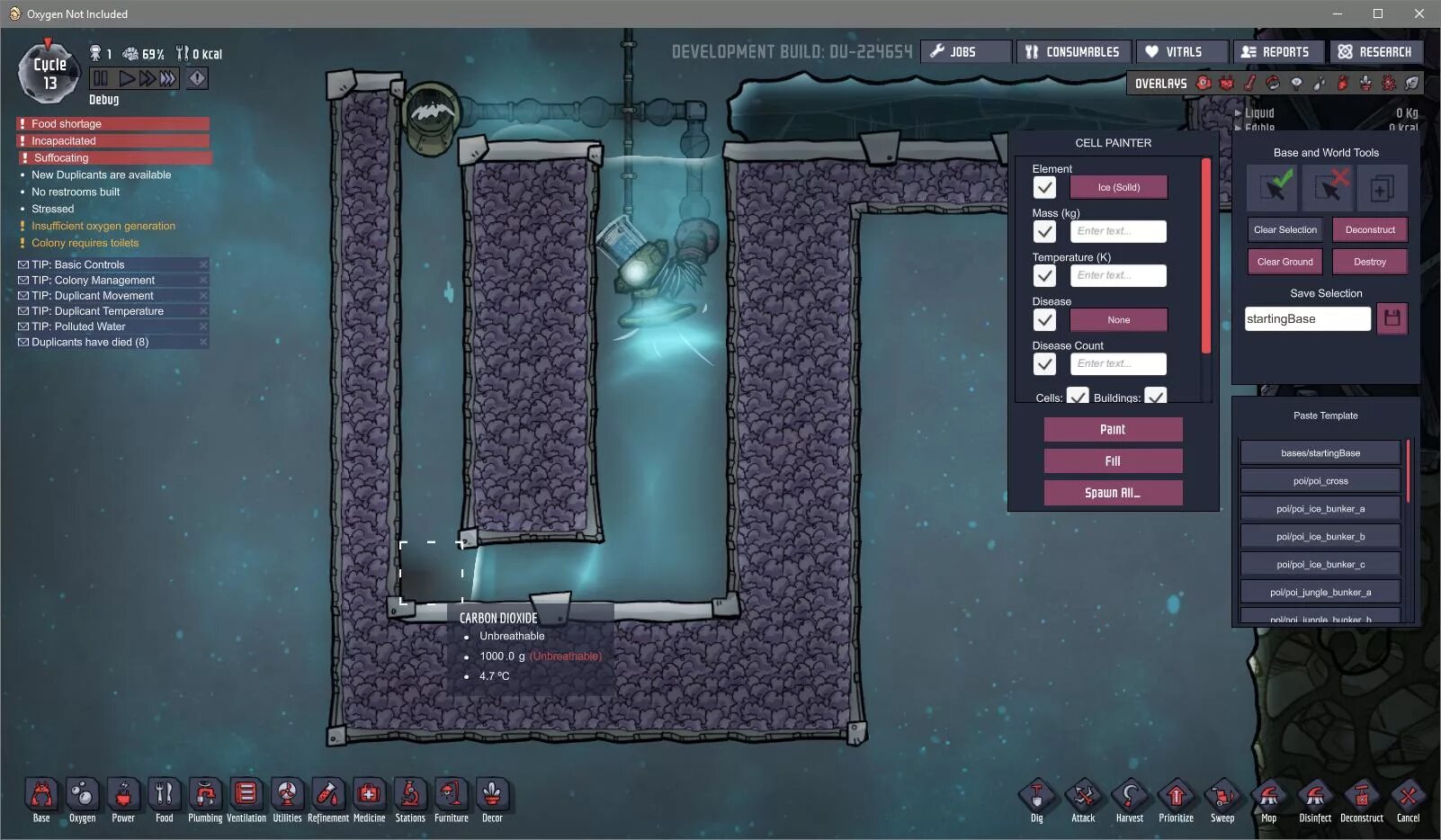
Task: Click the Destroy button
Action: tap(1370, 262)
